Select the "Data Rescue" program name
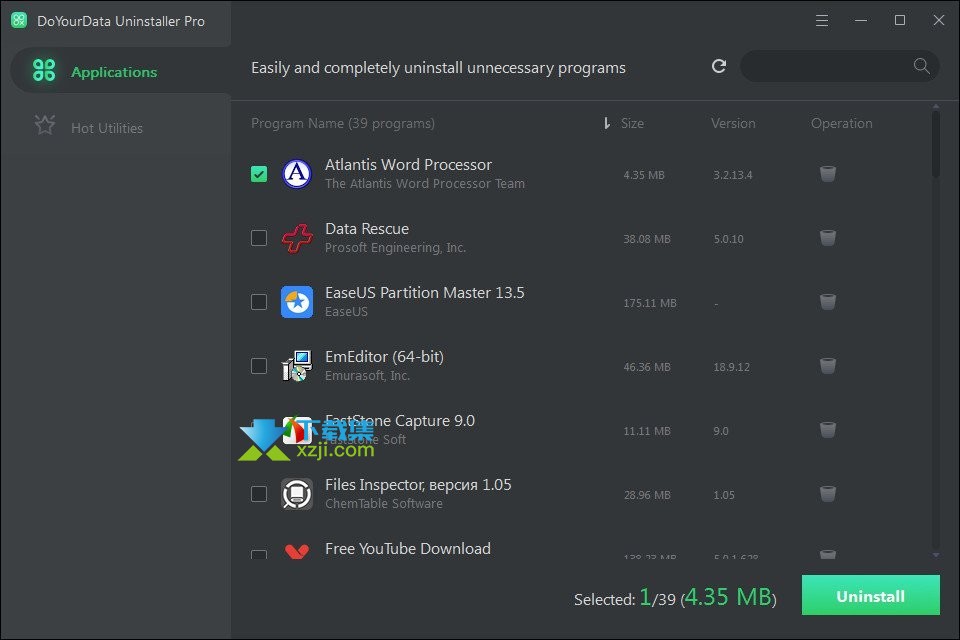This screenshot has height=640, width=960. coord(367,228)
